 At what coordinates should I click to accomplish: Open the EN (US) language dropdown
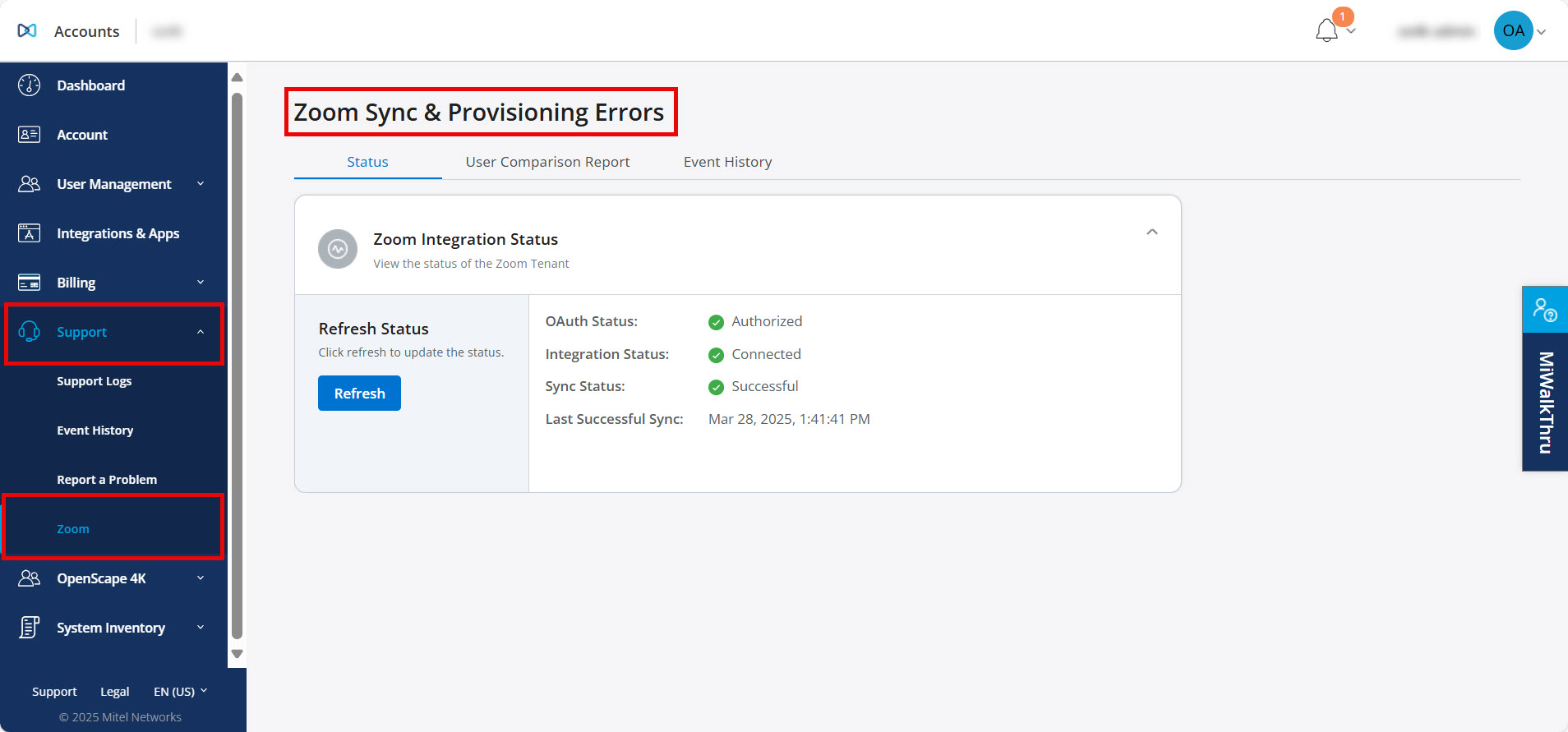pos(180,692)
